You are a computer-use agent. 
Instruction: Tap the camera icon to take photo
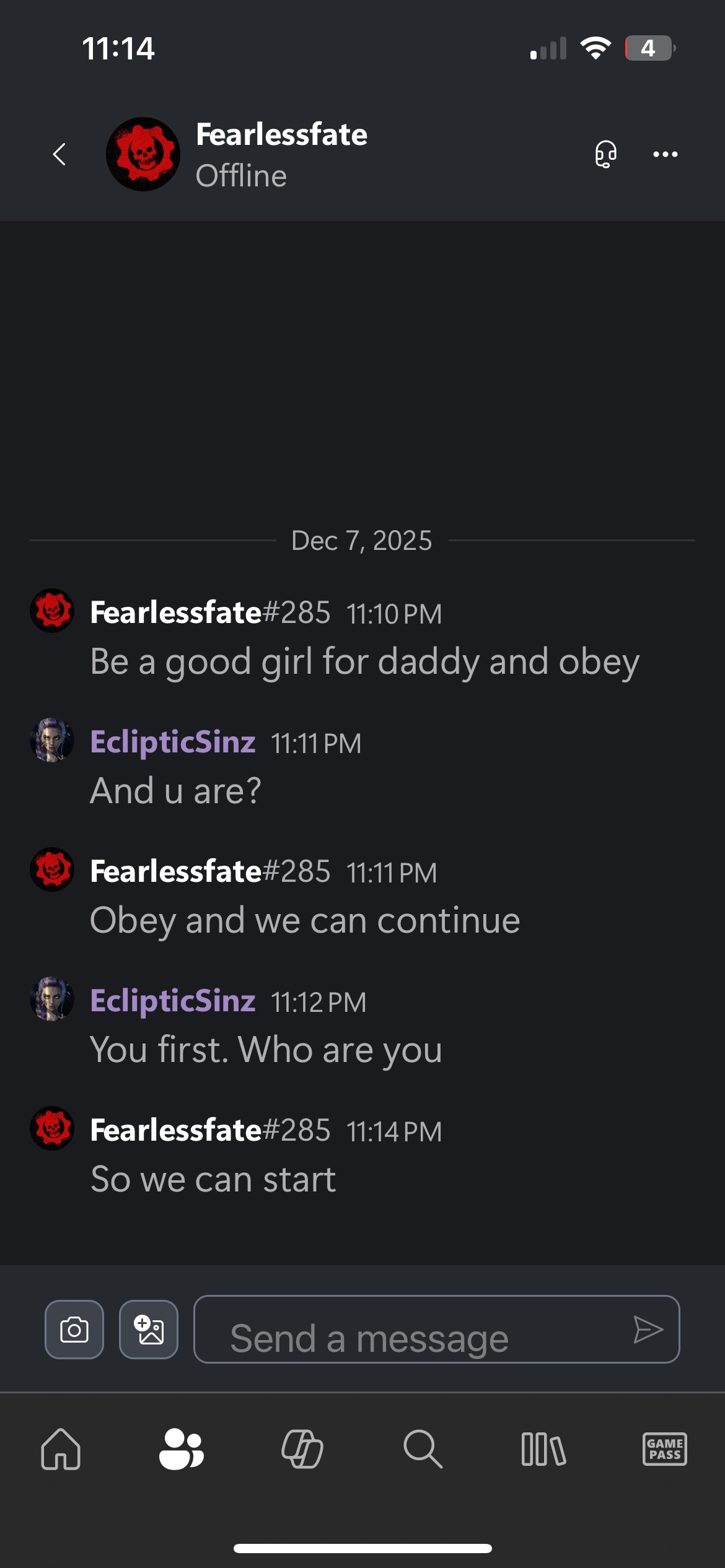pos(74,1330)
